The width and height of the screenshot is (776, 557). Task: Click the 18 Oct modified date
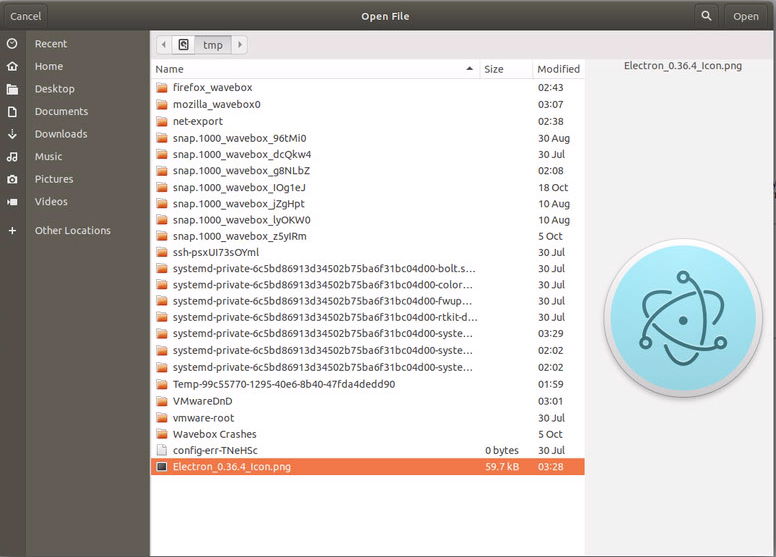[x=553, y=188]
